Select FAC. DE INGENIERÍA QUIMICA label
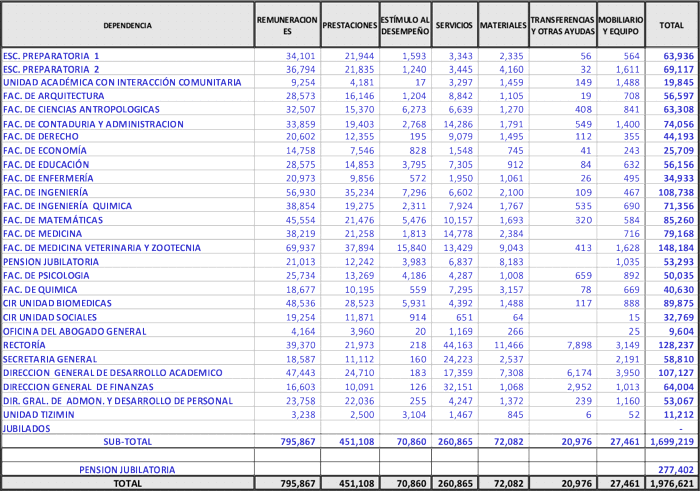 tap(67, 206)
